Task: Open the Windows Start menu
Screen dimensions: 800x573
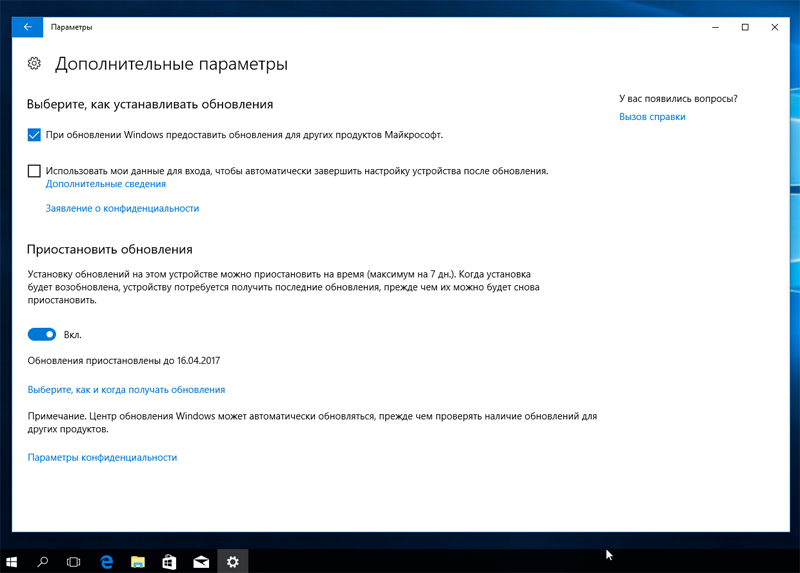Action: 12,561
